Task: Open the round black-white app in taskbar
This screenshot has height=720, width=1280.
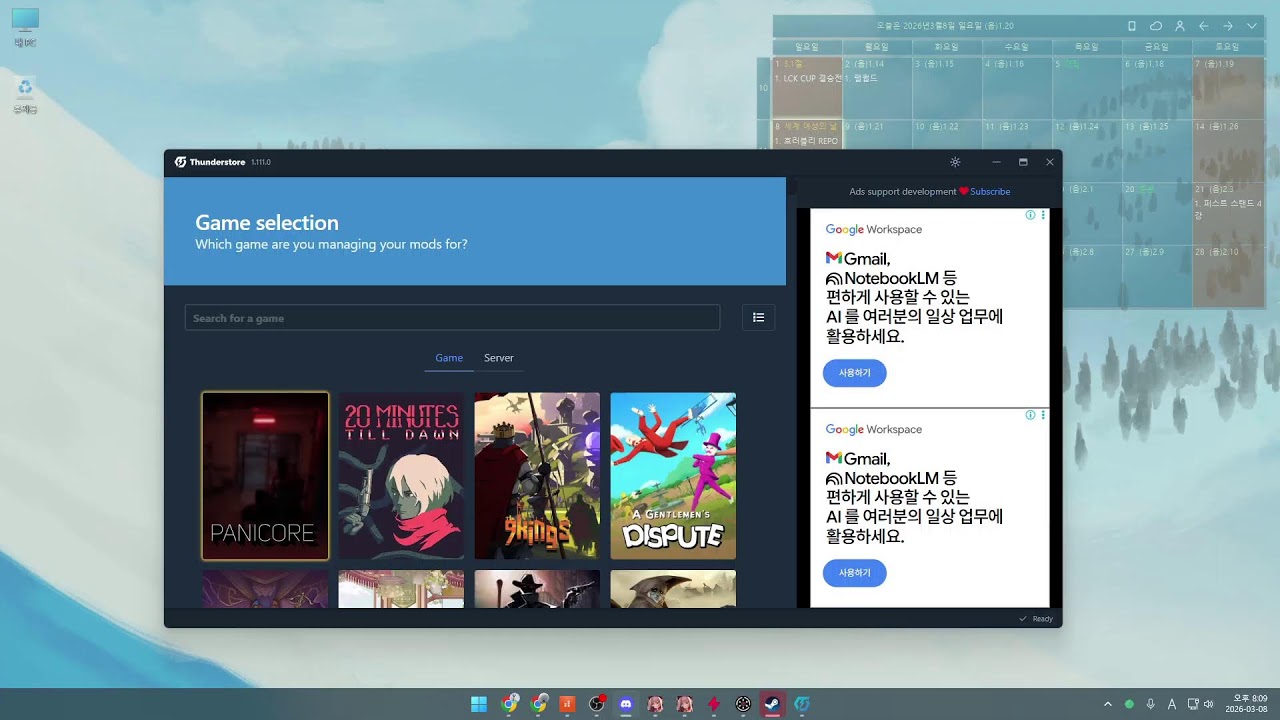Action: 743,704
